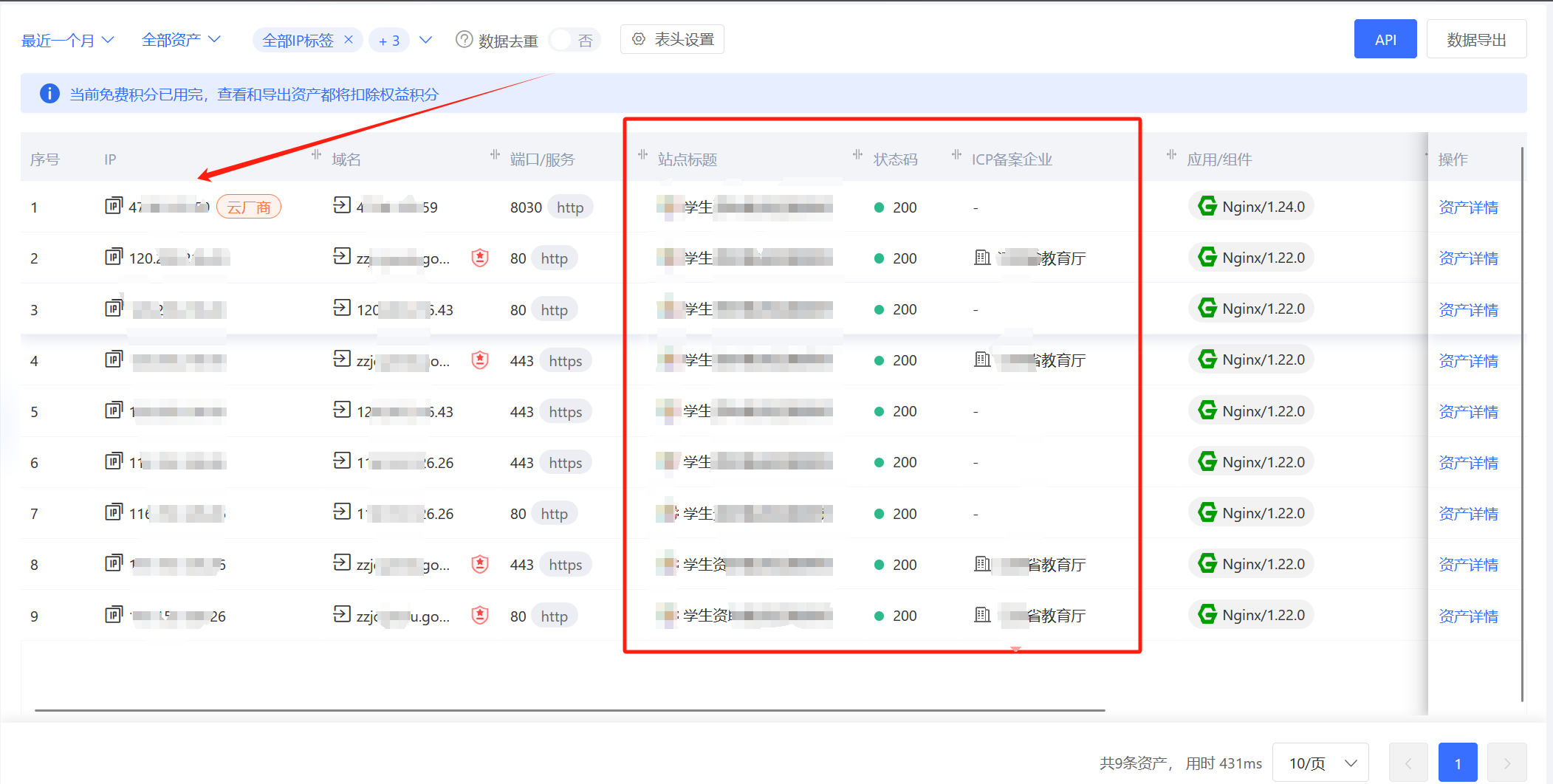Open the 最近一个月 time range dropdown
Screen dimensions: 1553x784
pyautogui.click(x=67, y=40)
